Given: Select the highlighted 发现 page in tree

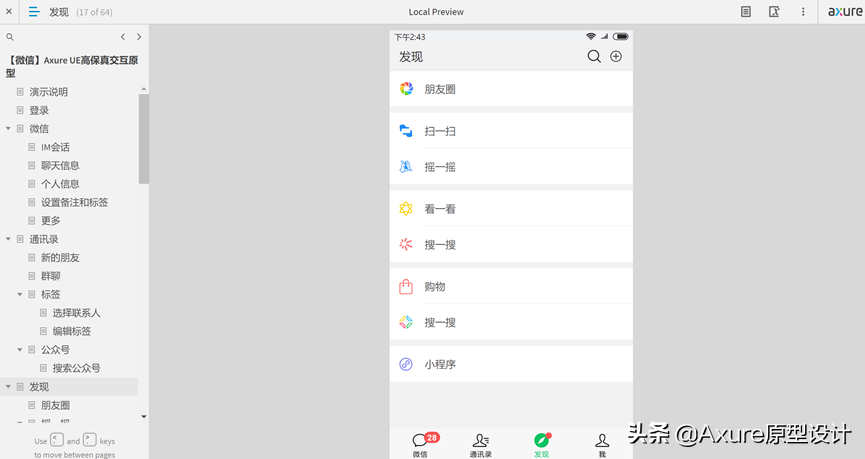Looking at the screenshot, I should click(39, 386).
